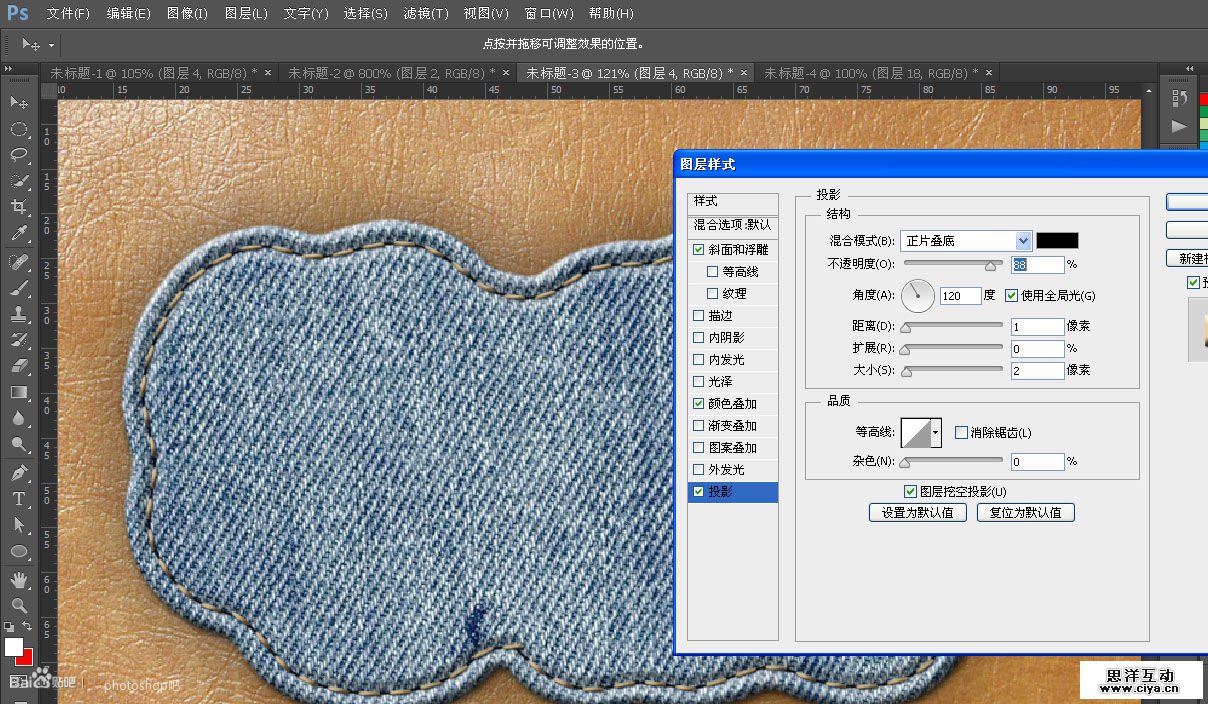This screenshot has height=704, width=1208.
Task: Click the black shadow color swatch
Action: (x=1057, y=241)
